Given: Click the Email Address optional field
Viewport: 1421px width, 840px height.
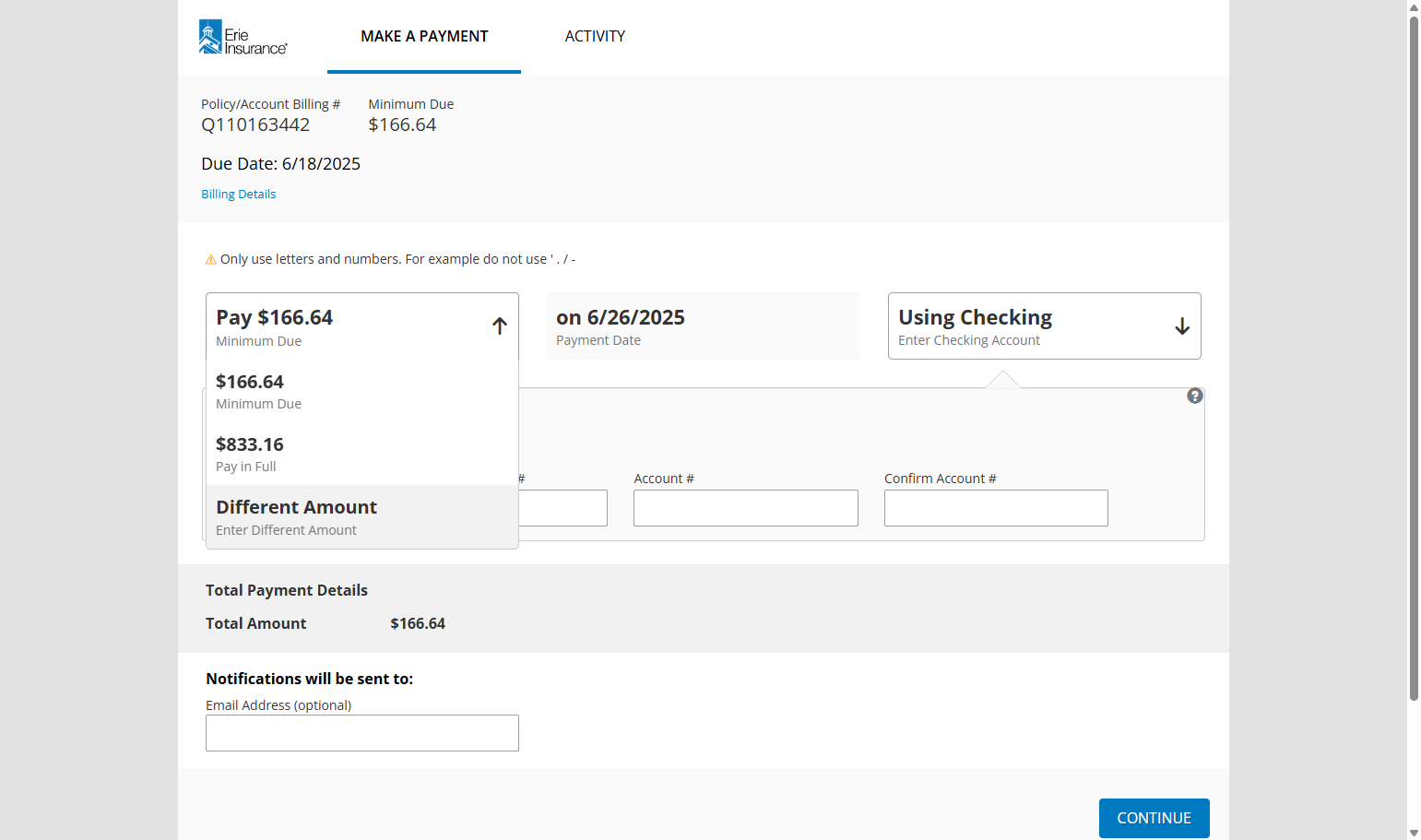Looking at the screenshot, I should (362, 733).
